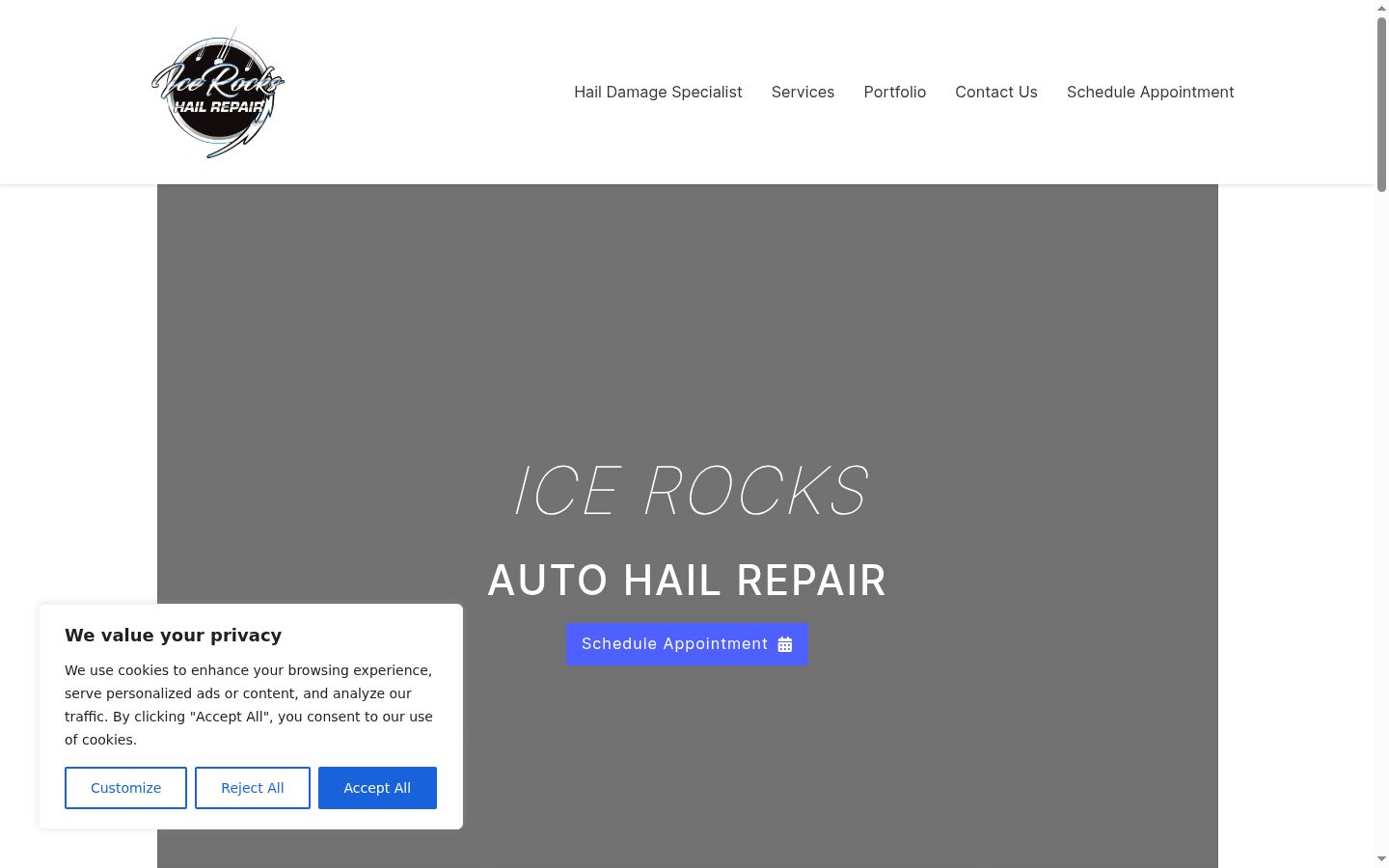Go to the Services menu item
This screenshot has width=1389, height=868.
[x=803, y=92]
